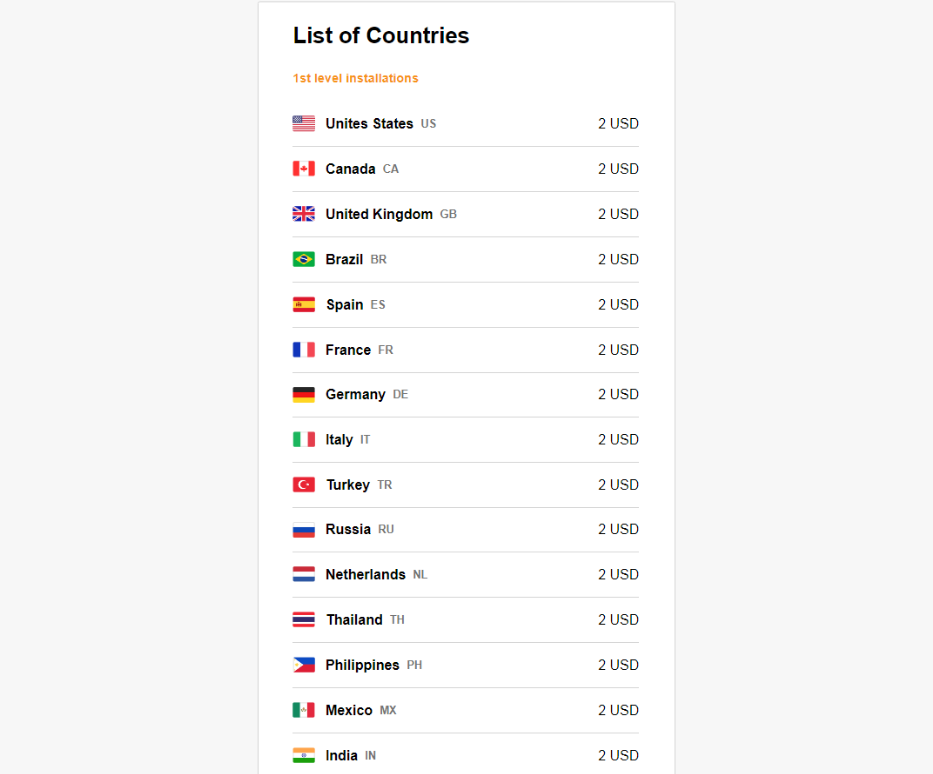Viewport: 933px width, 774px height.
Task: Select the Netherlands row label
Action: pyautogui.click(x=365, y=574)
